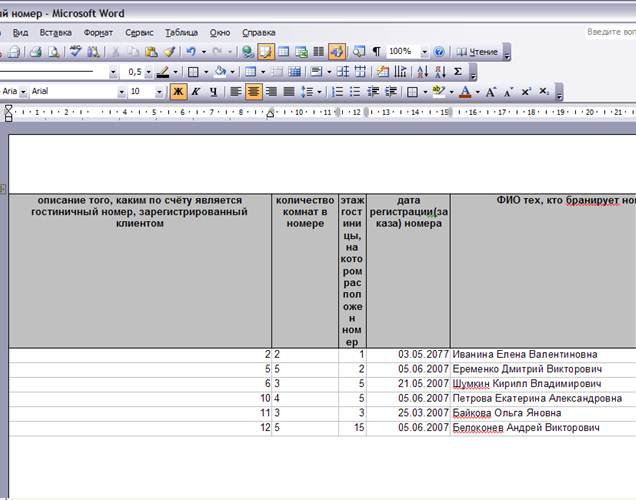636x500 pixels.
Task: Toggle subscript formatting
Action: tap(544, 92)
